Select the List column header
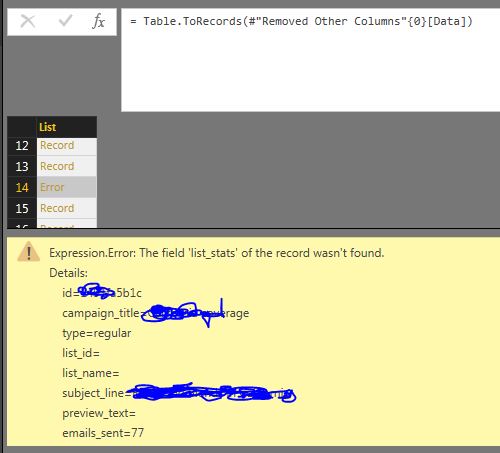This screenshot has width=500, height=453. pyautogui.click(x=67, y=127)
